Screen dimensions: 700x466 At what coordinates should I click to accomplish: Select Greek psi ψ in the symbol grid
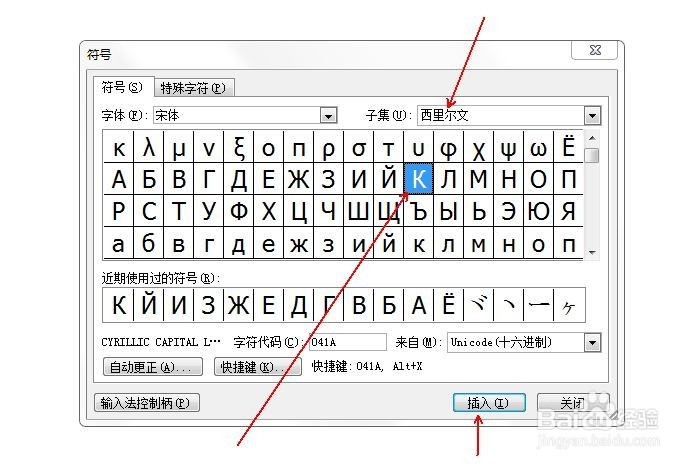click(x=508, y=147)
